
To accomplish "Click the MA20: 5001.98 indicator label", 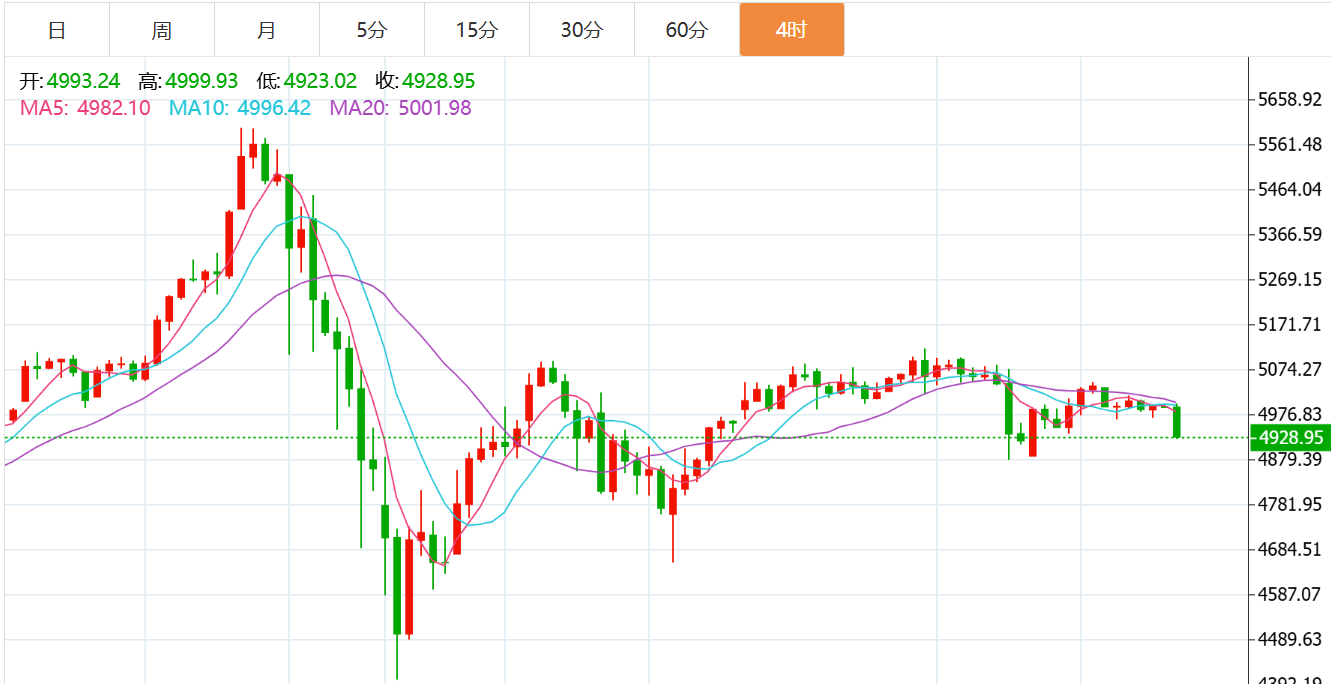I will [x=400, y=108].
